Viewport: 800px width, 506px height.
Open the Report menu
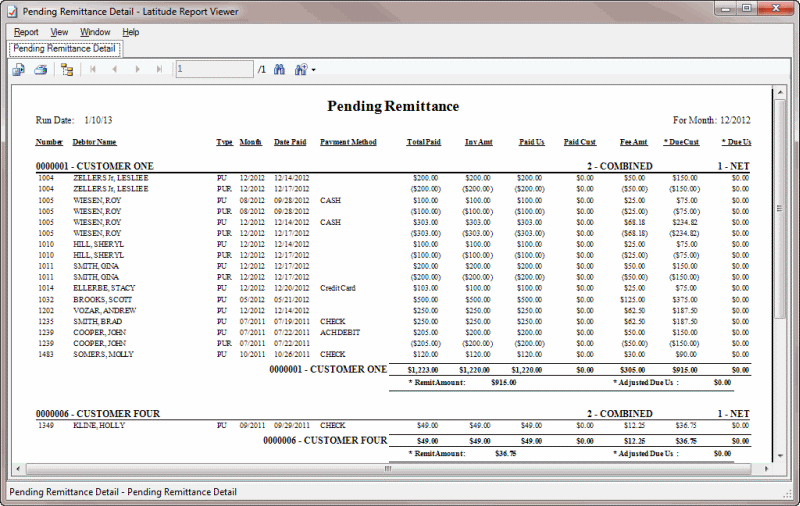tap(26, 32)
